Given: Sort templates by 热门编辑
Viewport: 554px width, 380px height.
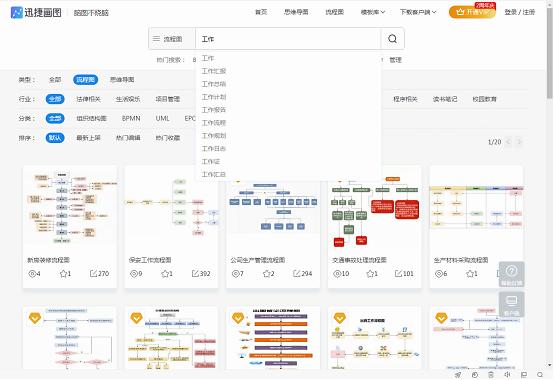Looking at the screenshot, I should point(128,138).
